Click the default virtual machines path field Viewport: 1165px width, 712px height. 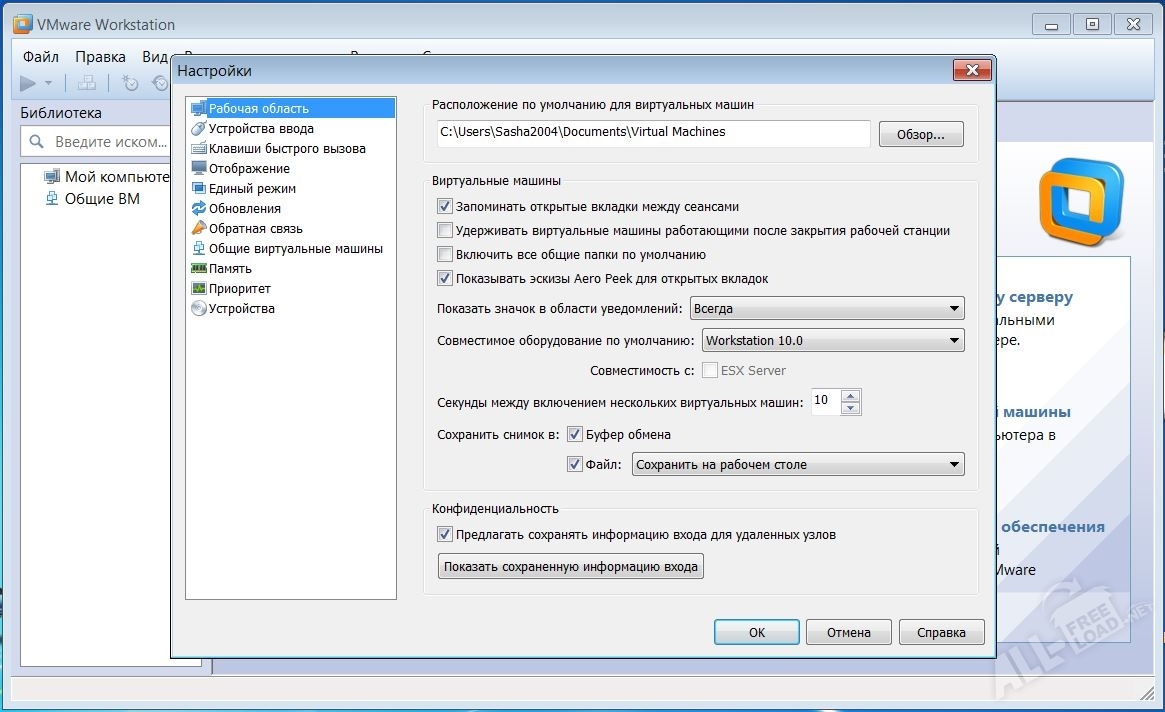(652, 133)
